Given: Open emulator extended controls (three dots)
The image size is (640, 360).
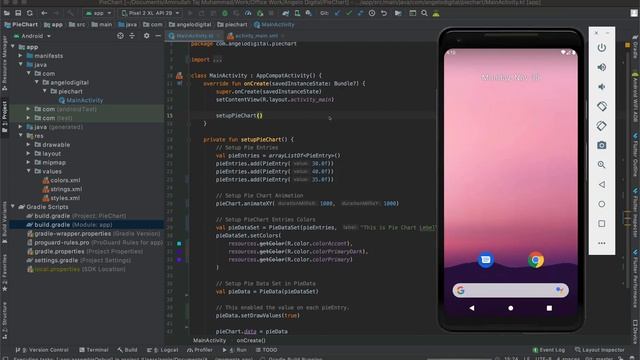Looking at the screenshot, I should (602, 243).
